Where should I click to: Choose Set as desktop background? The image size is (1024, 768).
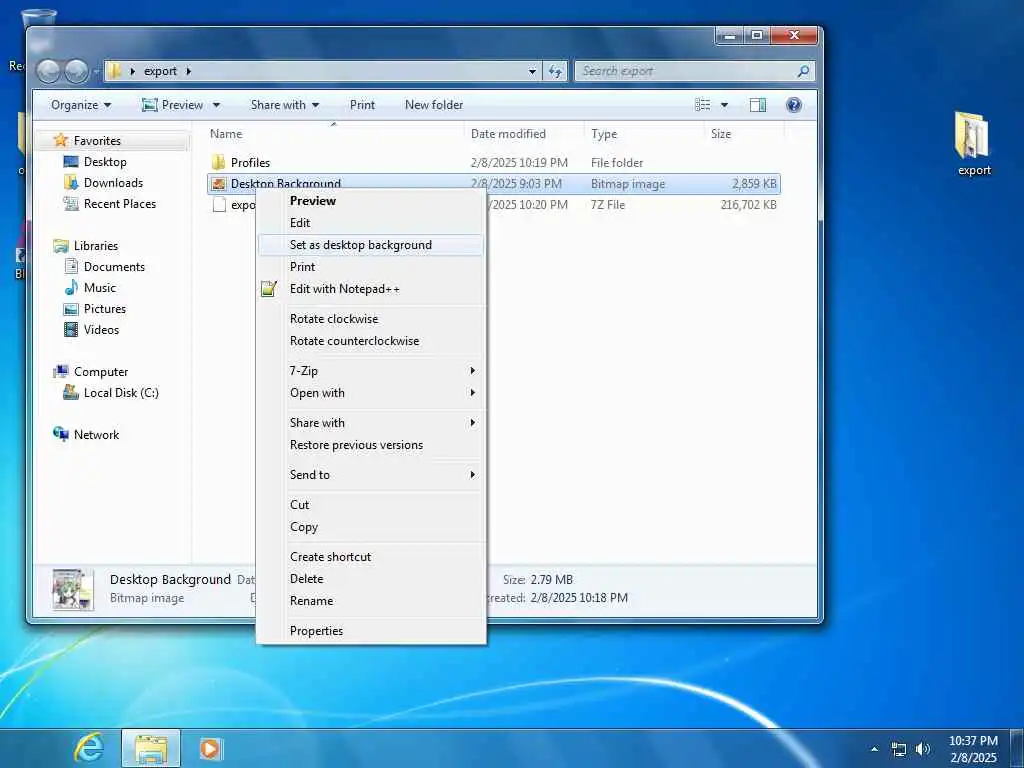(371, 245)
